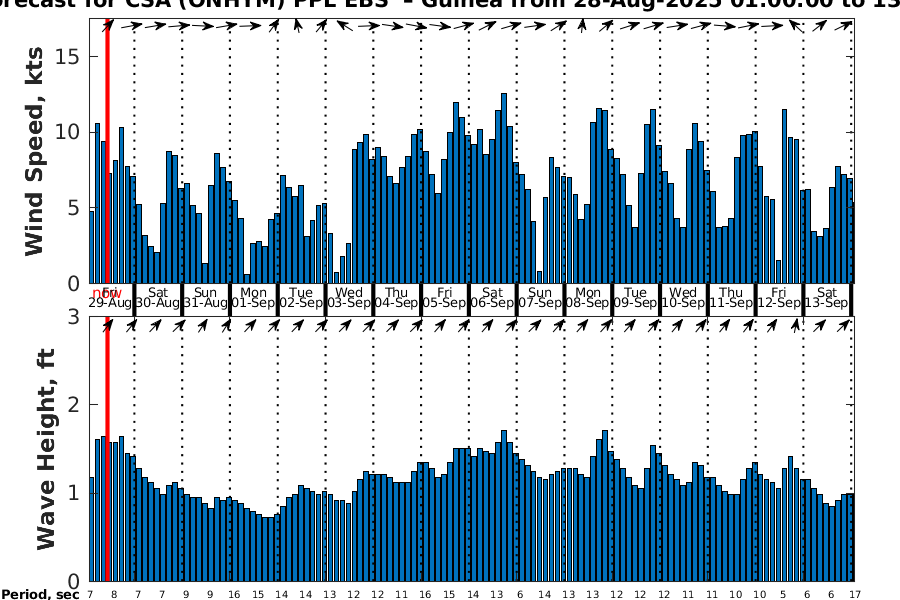
Task: Click the 'Wind Speed, kts' axis label
Action: coord(34,151)
